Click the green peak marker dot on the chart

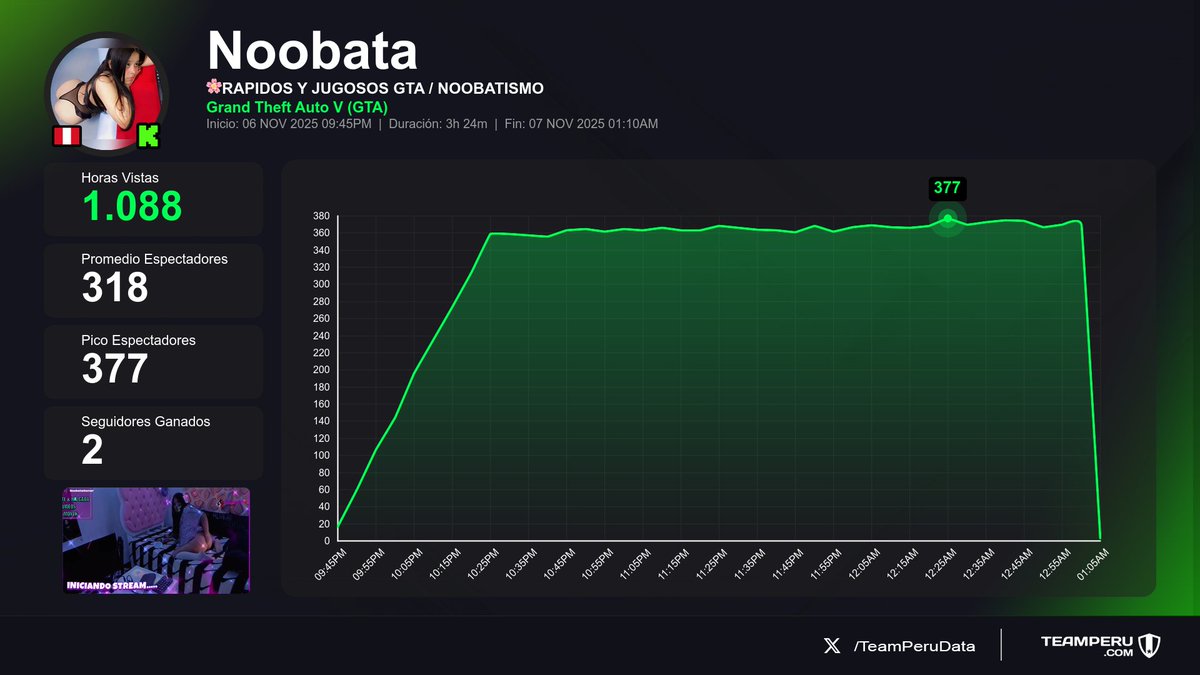[946, 219]
